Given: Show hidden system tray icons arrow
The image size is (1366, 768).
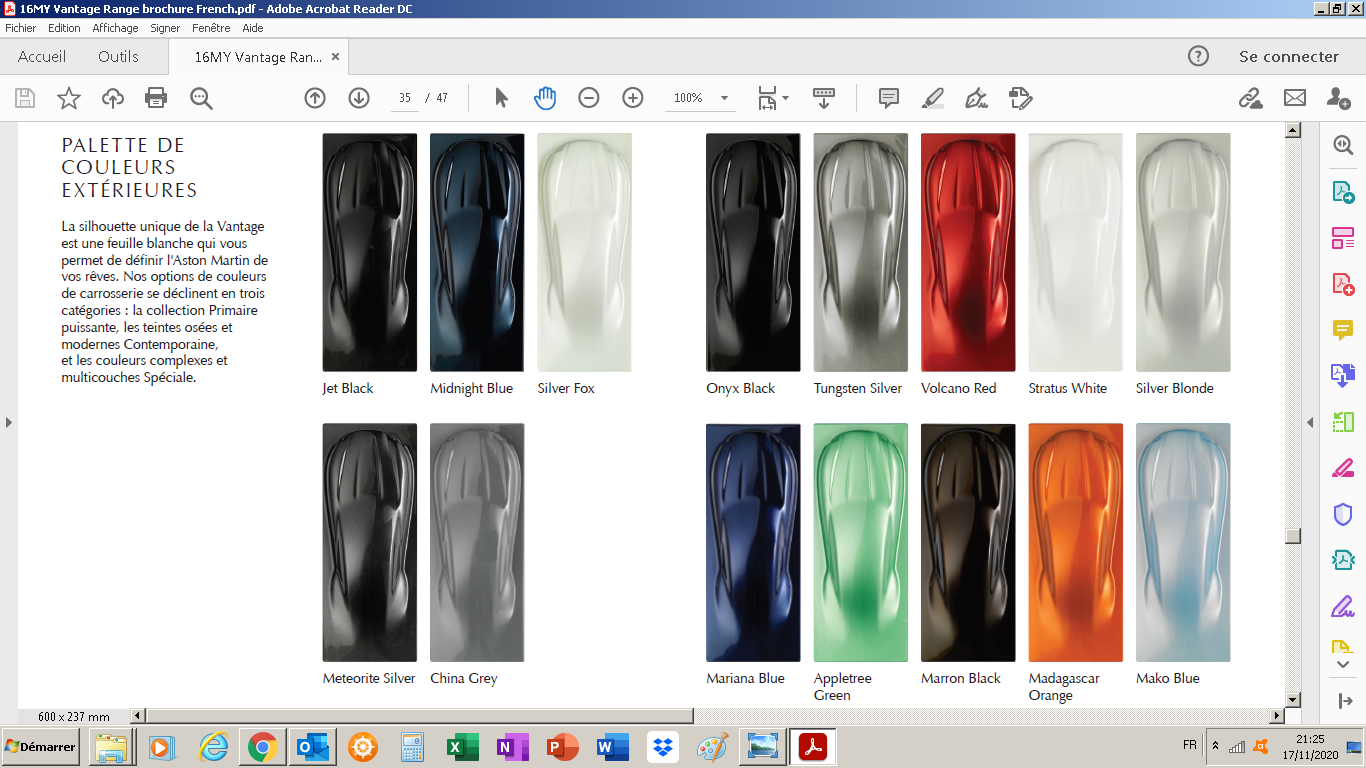Looking at the screenshot, I should tap(1215, 746).
